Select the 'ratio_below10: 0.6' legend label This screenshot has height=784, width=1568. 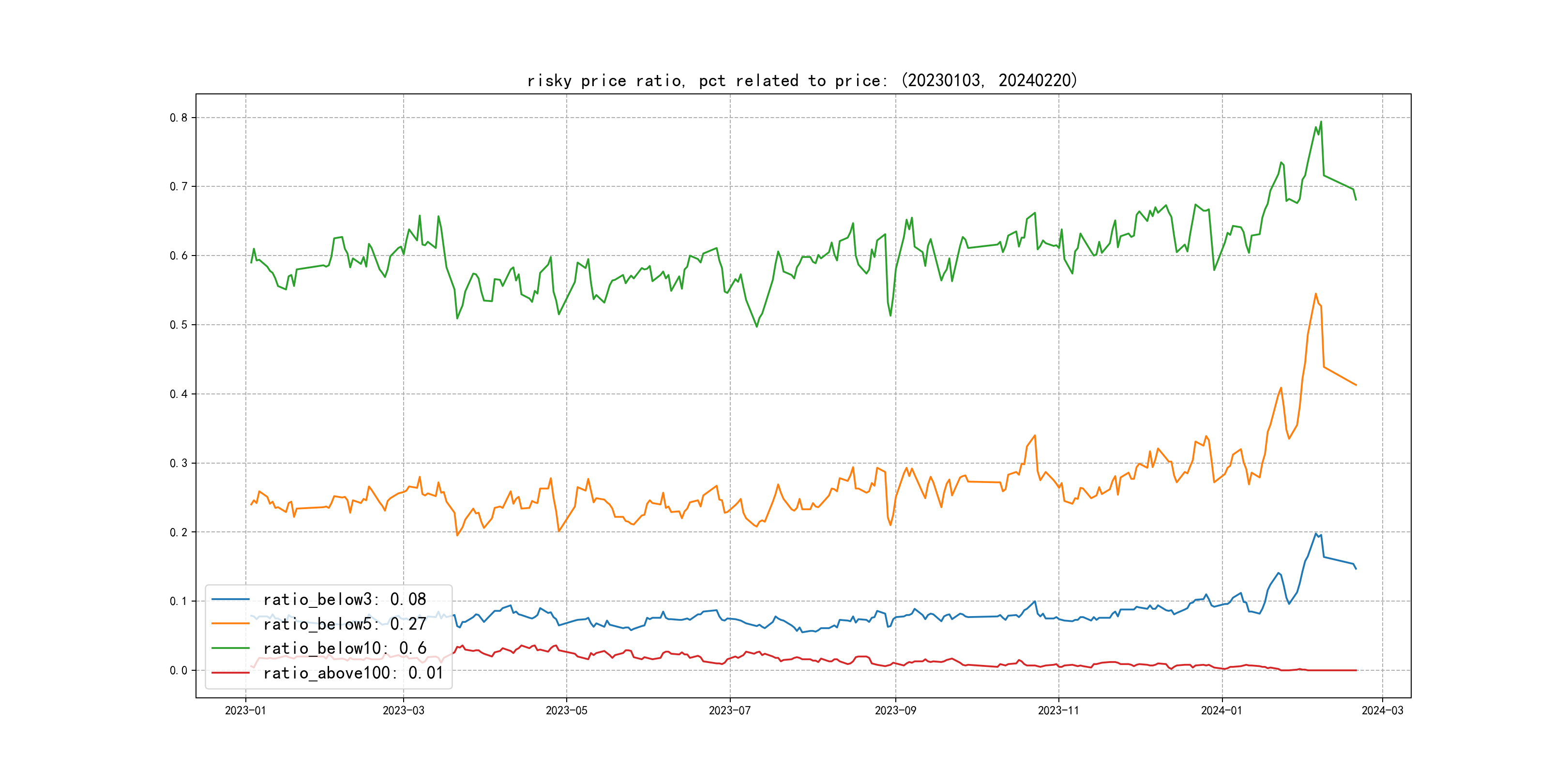(x=345, y=648)
